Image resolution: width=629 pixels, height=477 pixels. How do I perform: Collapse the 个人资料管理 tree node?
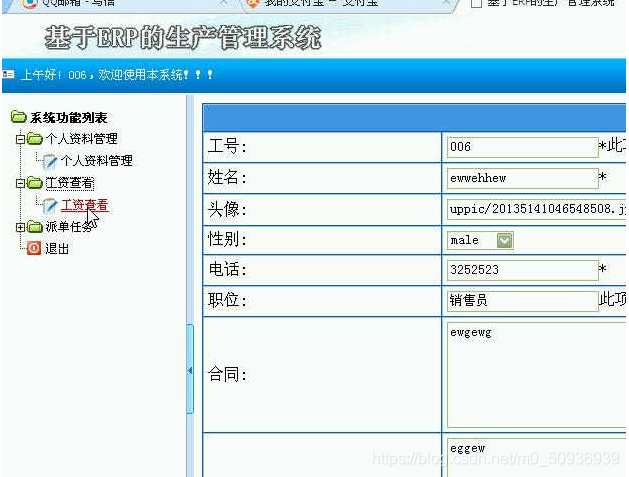tap(20, 139)
